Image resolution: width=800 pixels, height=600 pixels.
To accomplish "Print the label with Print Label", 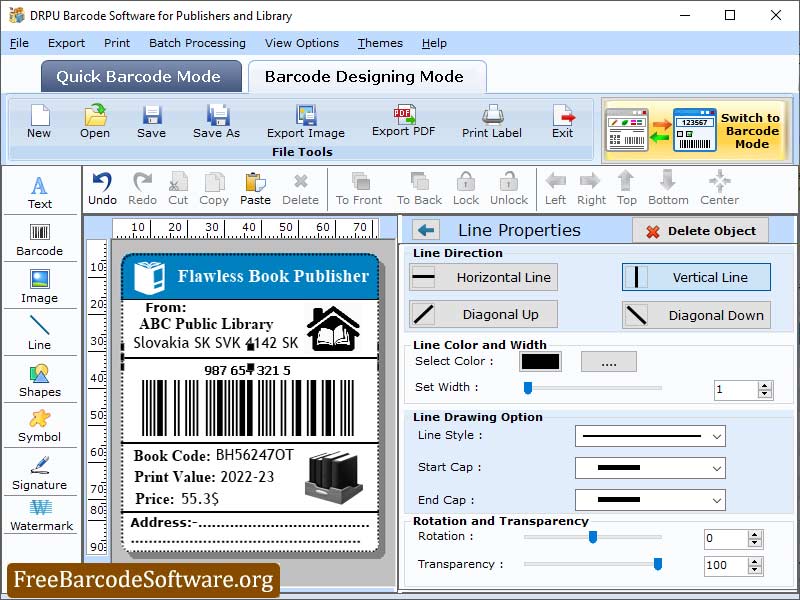I will 492,121.
